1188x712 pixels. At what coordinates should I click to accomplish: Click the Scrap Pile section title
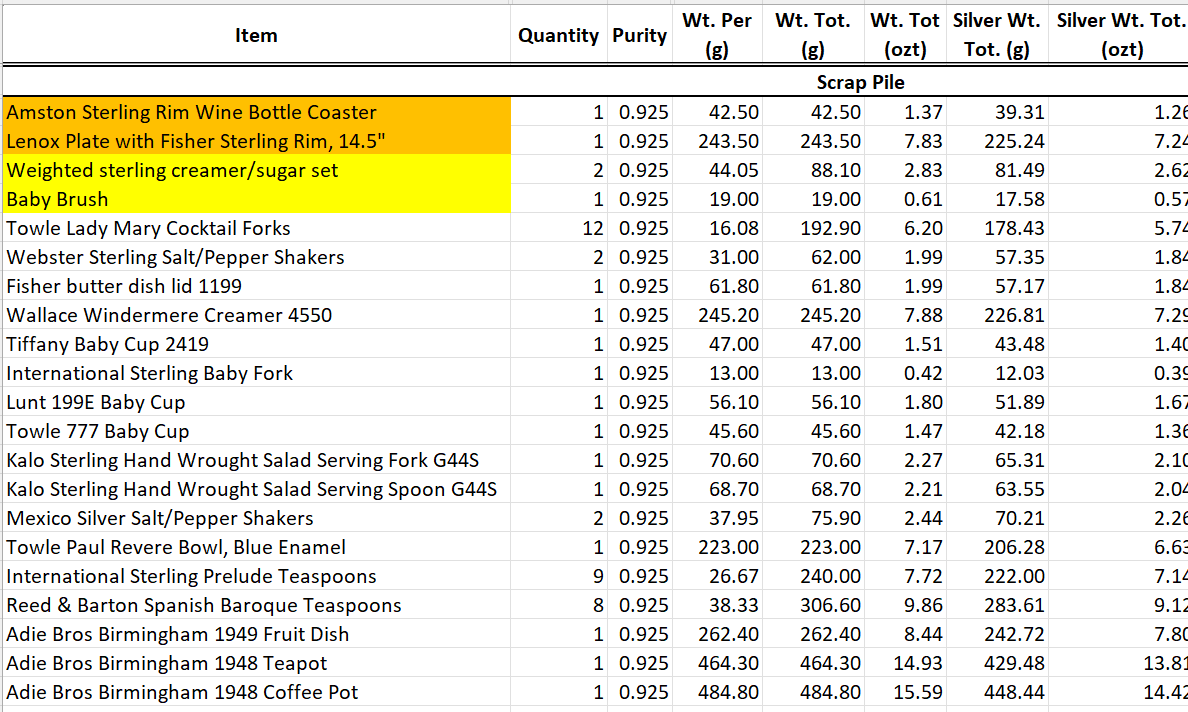pos(860,82)
